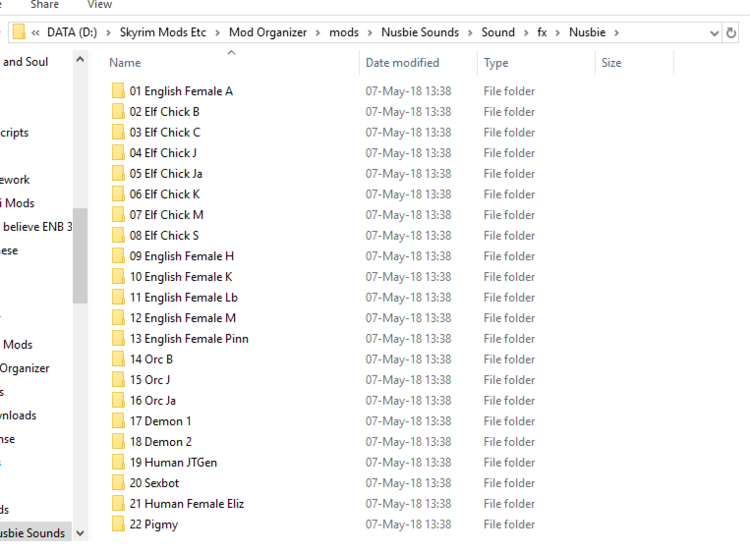Click the folder icon of 11 English Female Lb
This screenshot has width=750, height=552.
(118, 297)
